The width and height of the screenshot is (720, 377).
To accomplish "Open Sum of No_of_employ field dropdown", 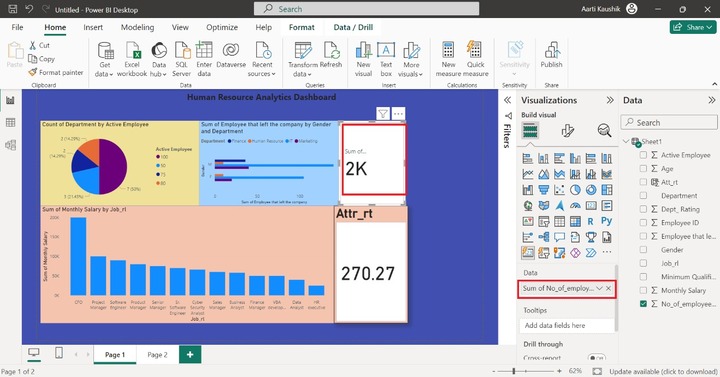I will pos(599,288).
